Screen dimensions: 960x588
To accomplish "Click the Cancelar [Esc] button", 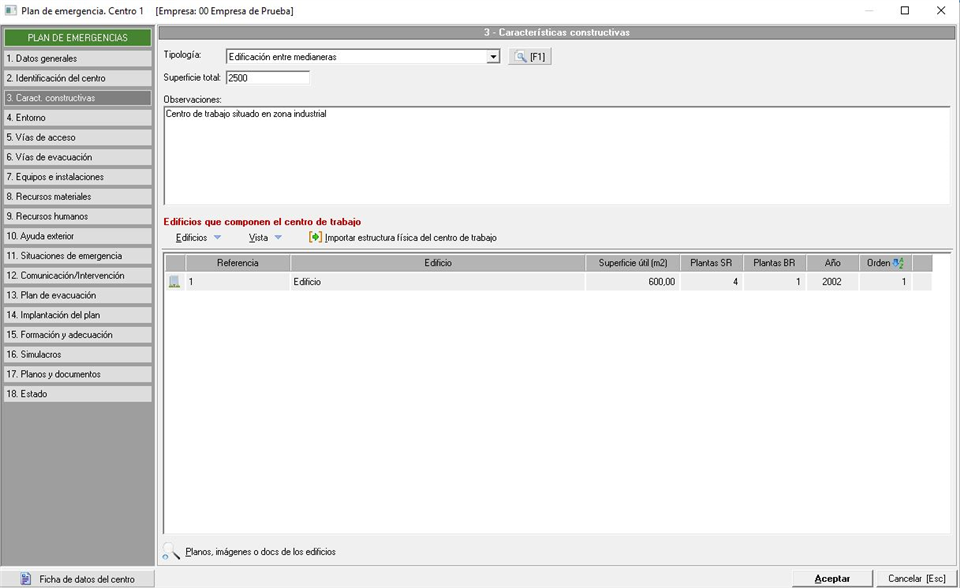I will [x=917, y=579].
